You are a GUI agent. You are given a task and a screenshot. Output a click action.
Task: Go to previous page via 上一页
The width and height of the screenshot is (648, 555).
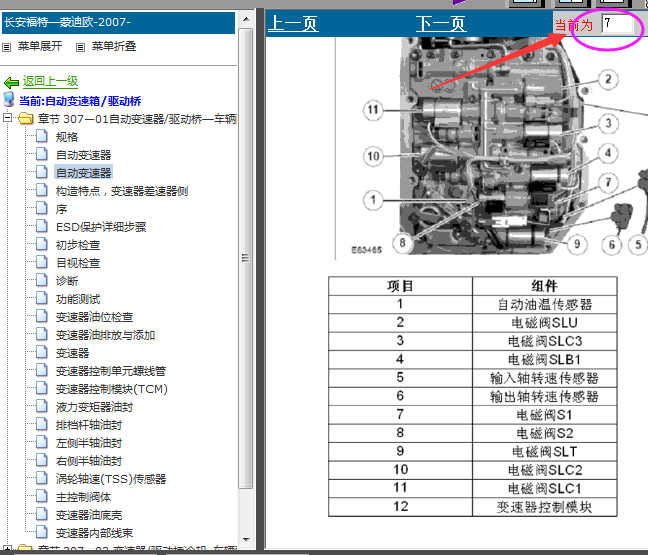coord(293,24)
